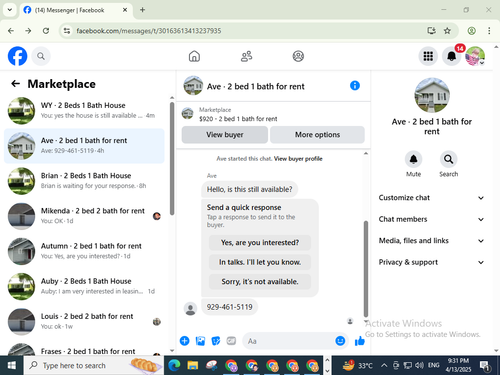The image size is (500, 375).
Task: Open Auby - 2 Beds 1 Bath House chat
Action: tap(84, 286)
